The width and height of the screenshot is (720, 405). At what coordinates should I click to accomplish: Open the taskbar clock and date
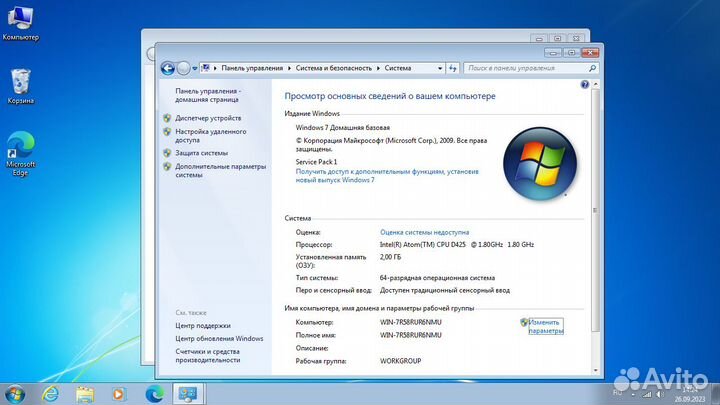690,395
